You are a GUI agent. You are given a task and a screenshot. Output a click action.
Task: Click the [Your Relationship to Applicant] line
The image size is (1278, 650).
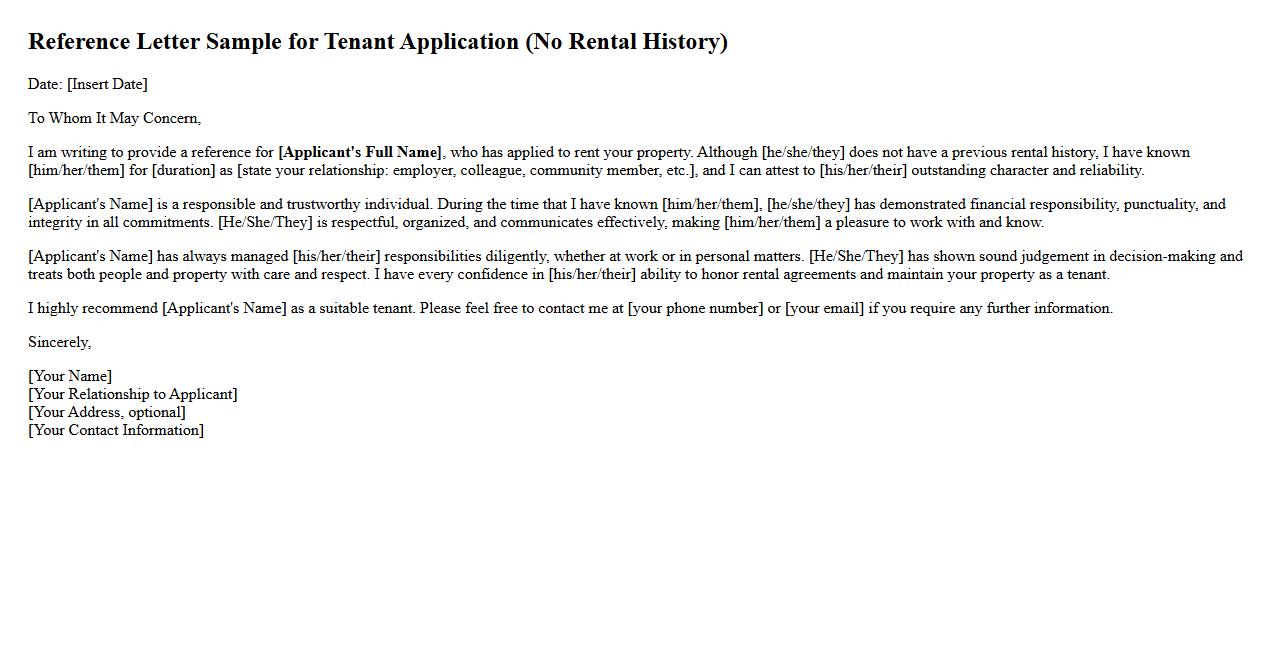click(133, 394)
